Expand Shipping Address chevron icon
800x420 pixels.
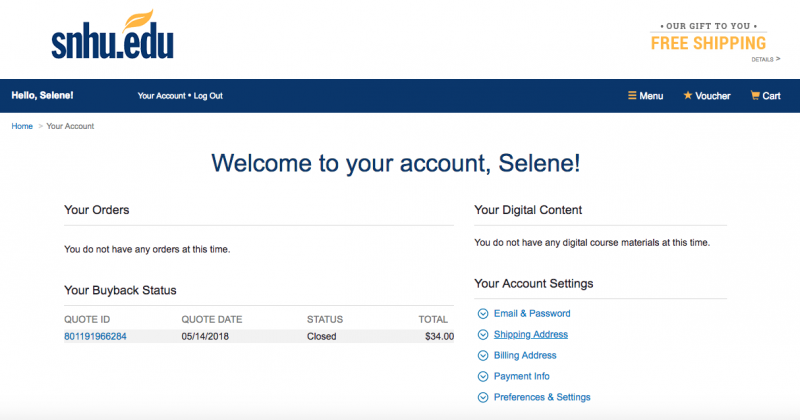pyautogui.click(x=483, y=335)
